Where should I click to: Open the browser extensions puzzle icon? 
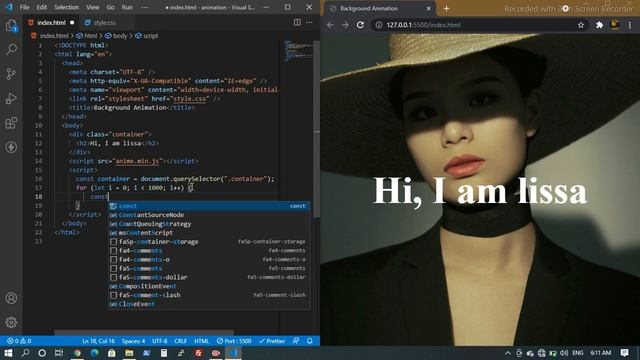click(x=599, y=25)
